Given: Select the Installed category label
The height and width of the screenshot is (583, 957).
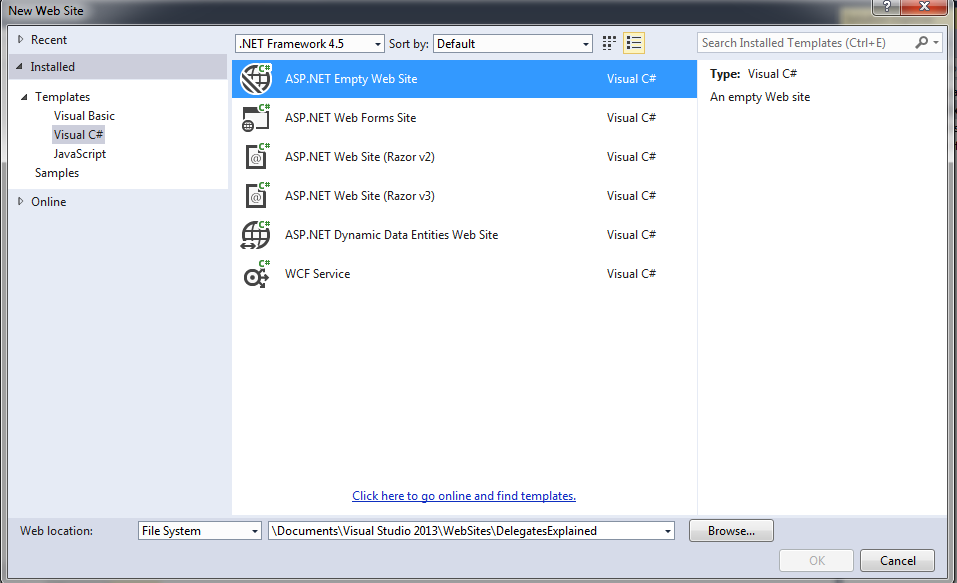Looking at the screenshot, I should point(52,67).
